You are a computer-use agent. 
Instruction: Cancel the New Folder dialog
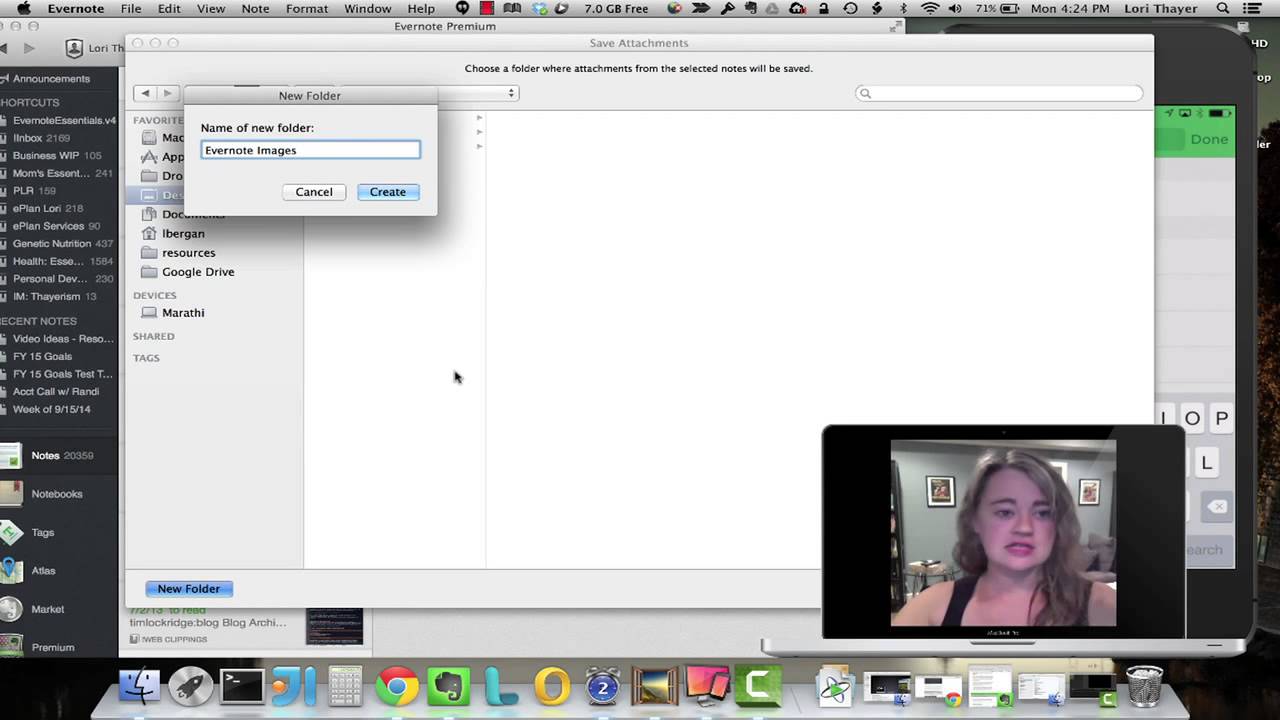[314, 192]
